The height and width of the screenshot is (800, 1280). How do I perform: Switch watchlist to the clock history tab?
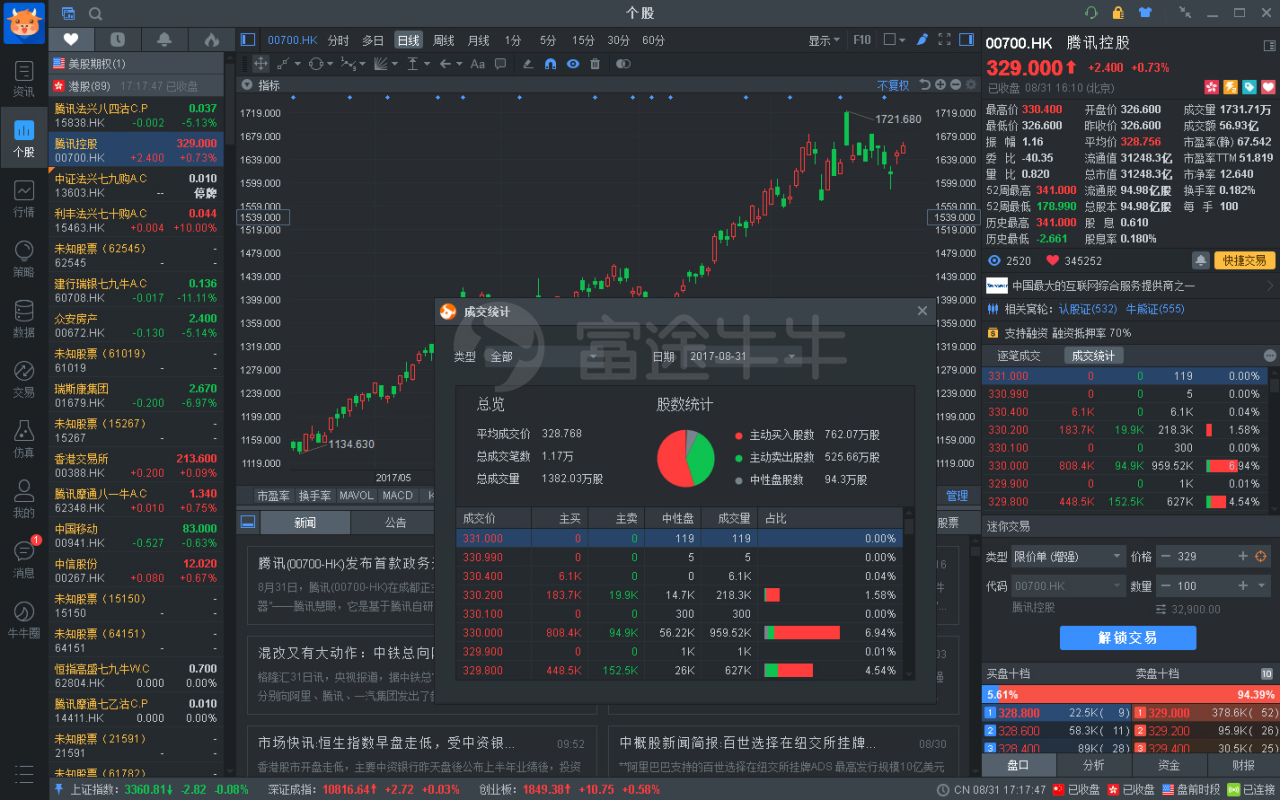coord(118,40)
